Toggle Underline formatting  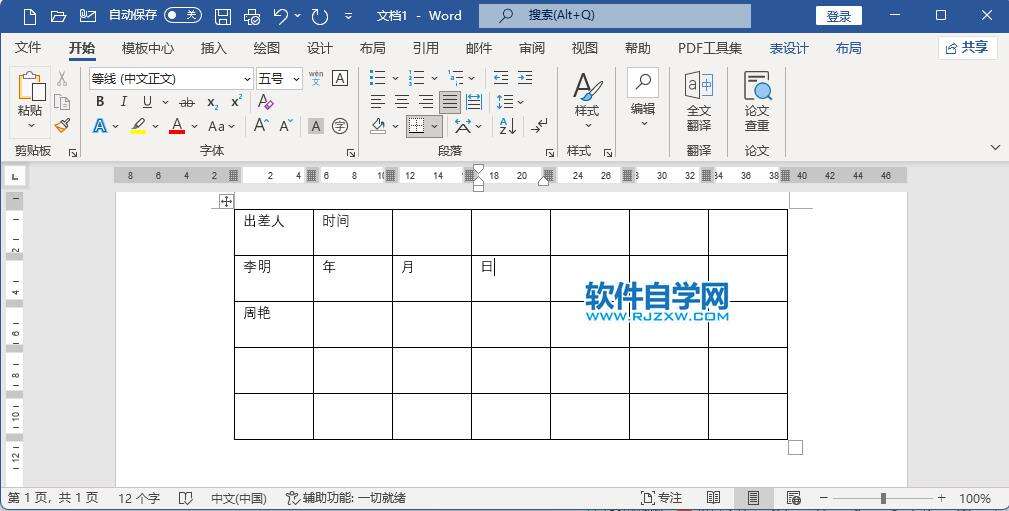click(x=147, y=102)
